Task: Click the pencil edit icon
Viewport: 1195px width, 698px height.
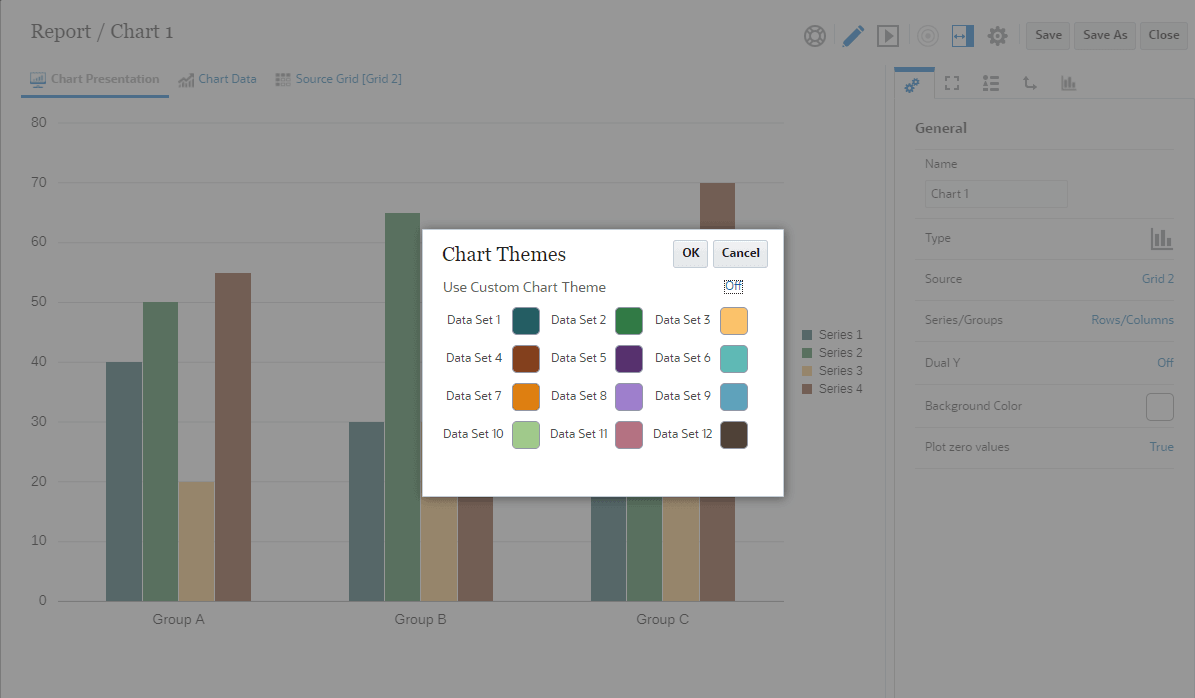Action: click(852, 36)
